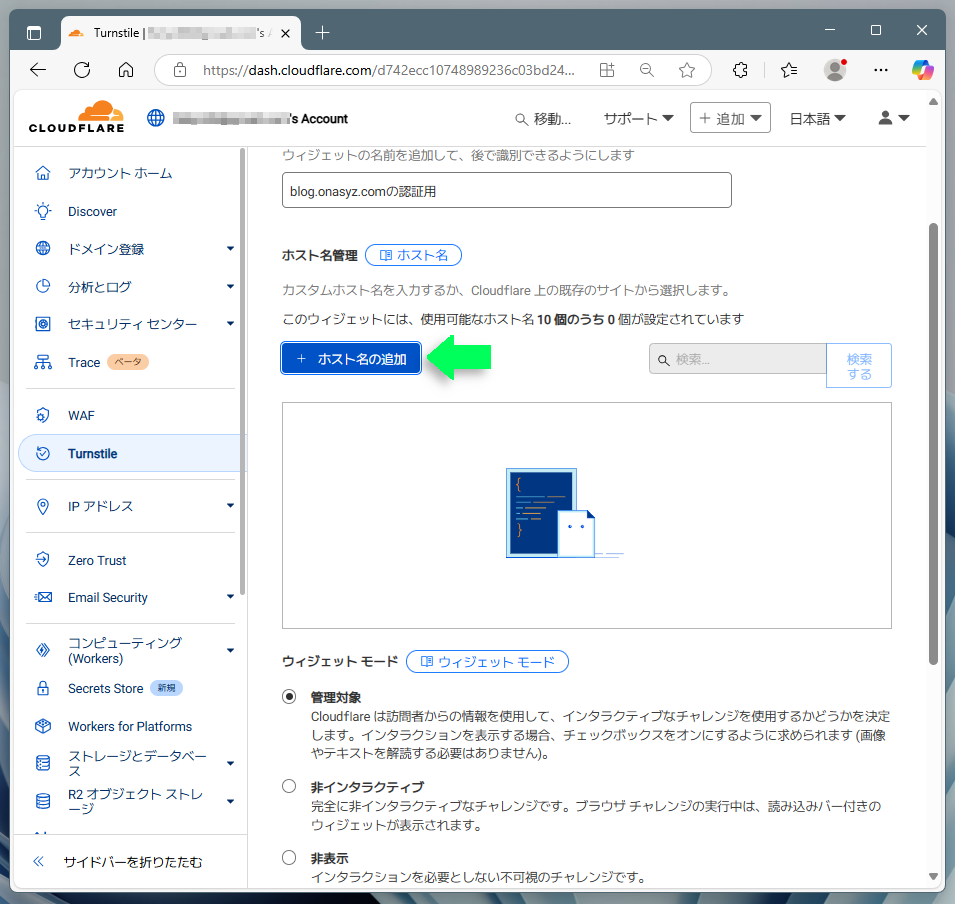This screenshot has height=904, width=955.
Task: Click the Workers for Platforms cube icon
Action: coord(43,726)
